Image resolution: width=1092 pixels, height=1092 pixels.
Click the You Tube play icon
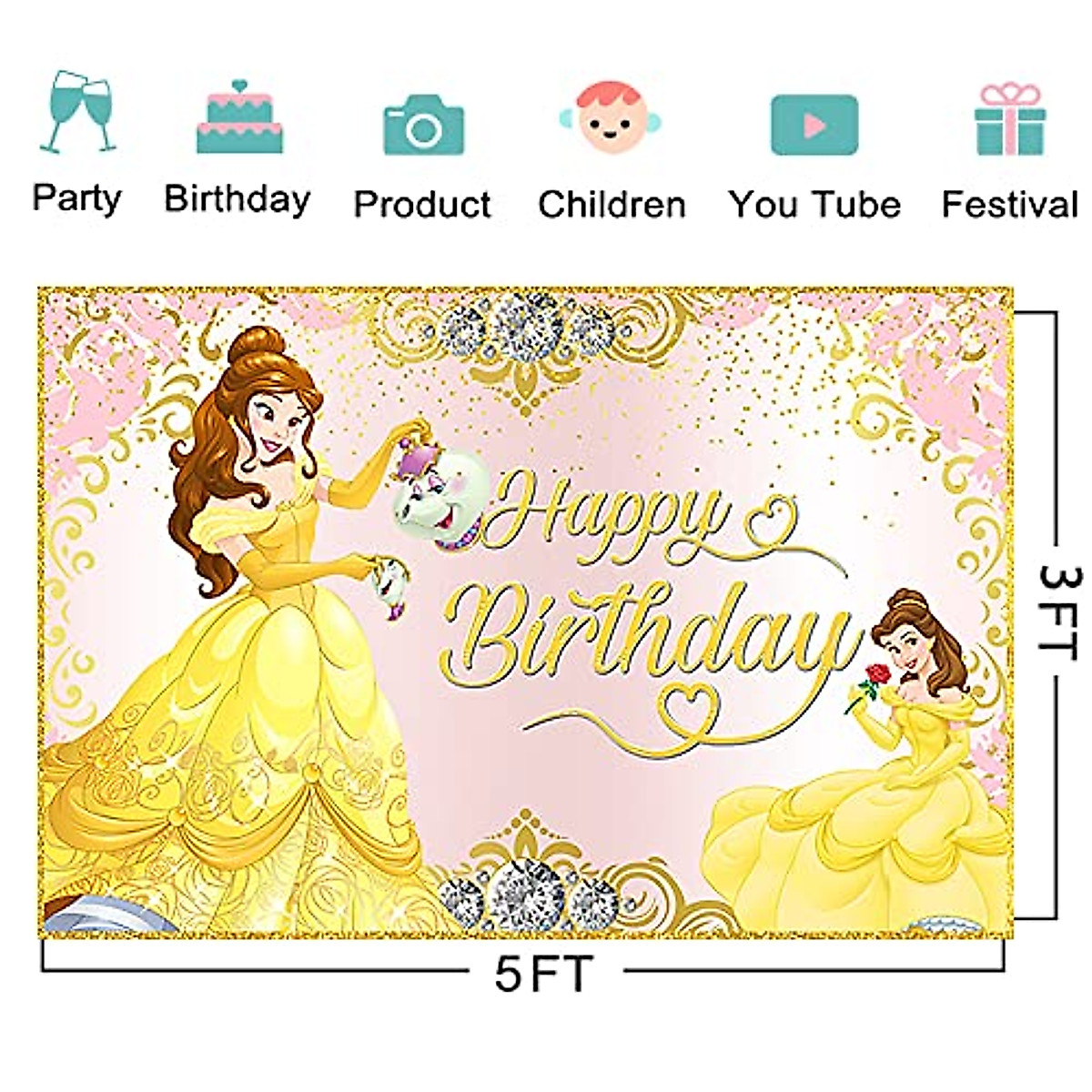pyautogui.click(x=814, y=125)
